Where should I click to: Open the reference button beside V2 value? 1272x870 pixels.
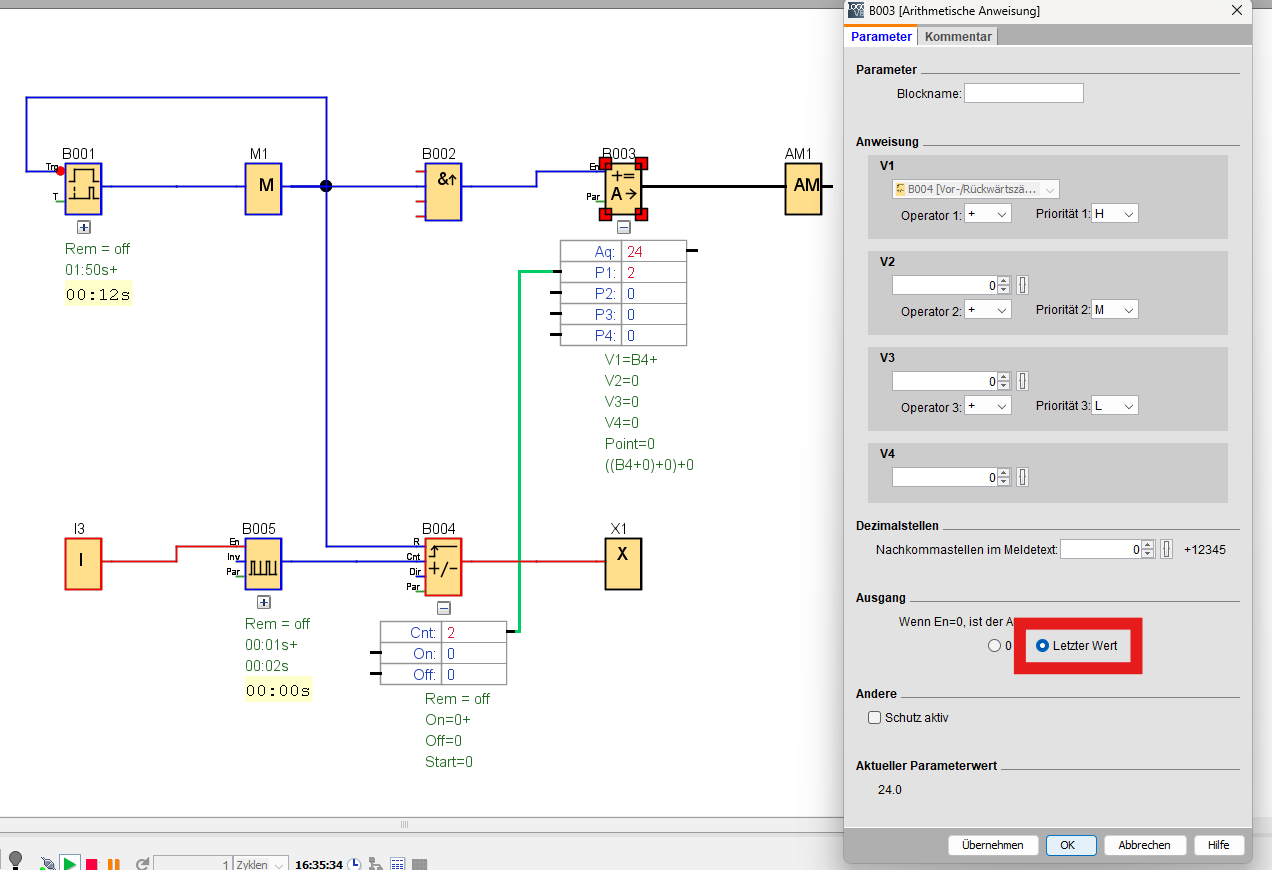[1022, 285]
